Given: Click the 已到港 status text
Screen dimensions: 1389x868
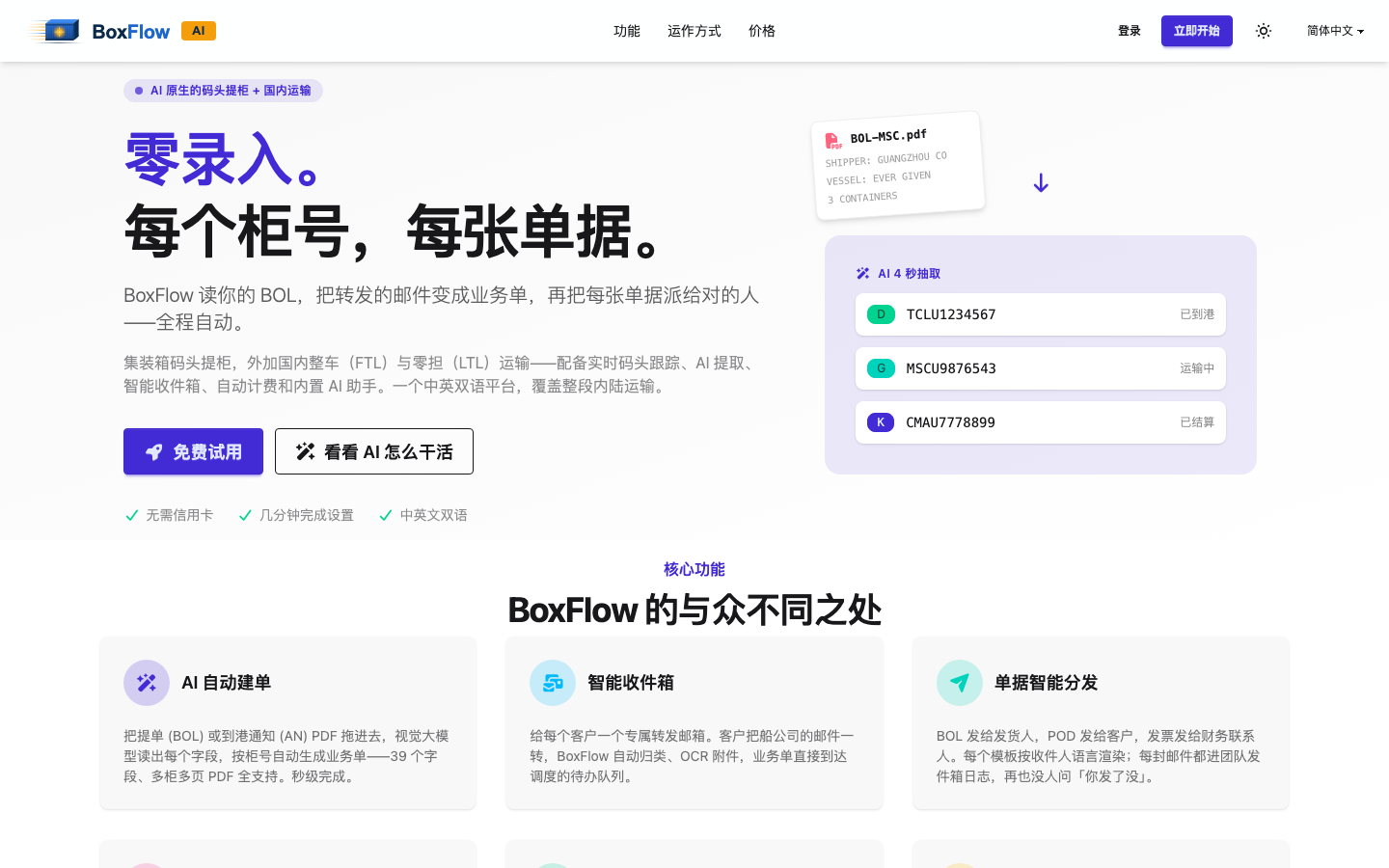Looking at the screenshot, I should pos(1197,314).
